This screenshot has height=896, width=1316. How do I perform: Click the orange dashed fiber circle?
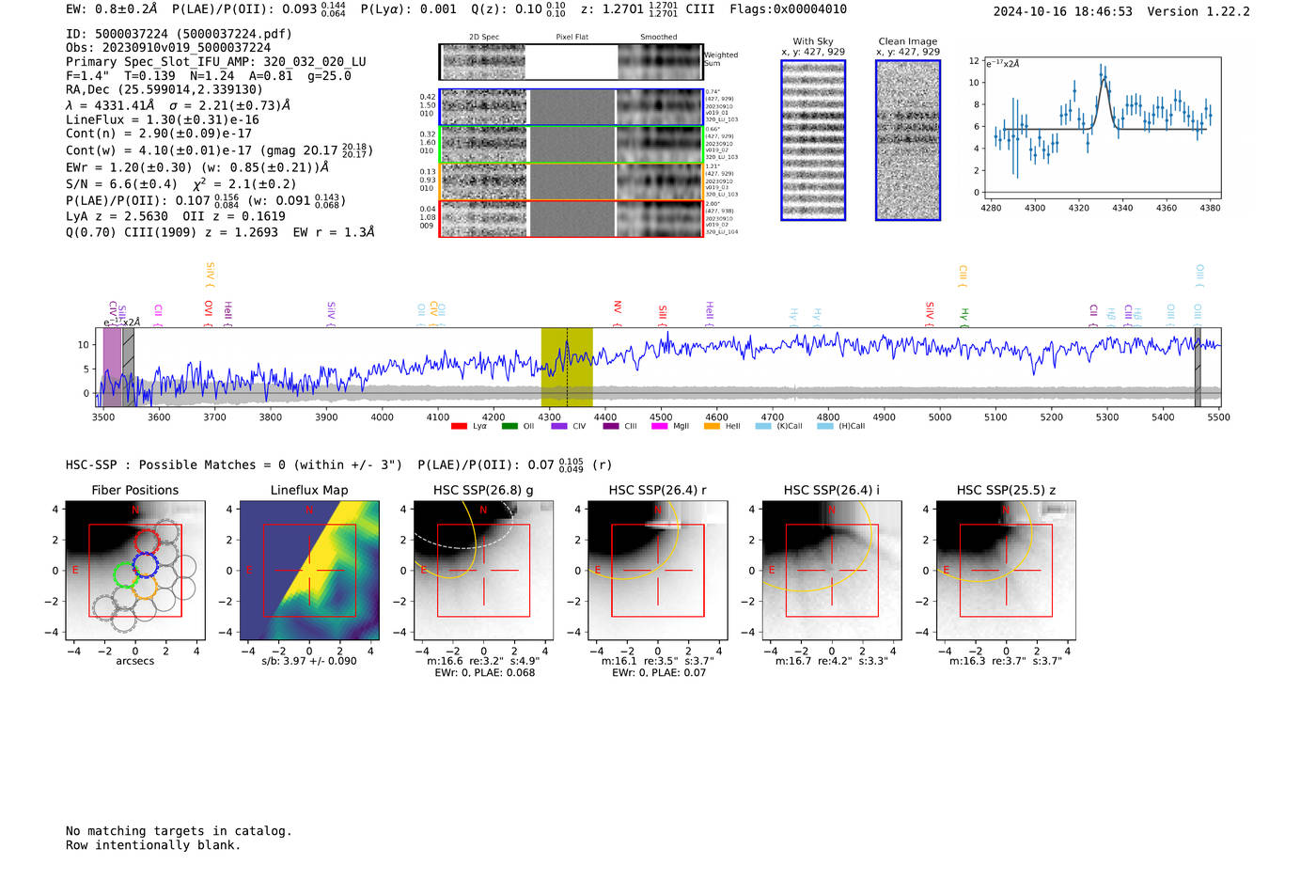click(x=143, y=588)
